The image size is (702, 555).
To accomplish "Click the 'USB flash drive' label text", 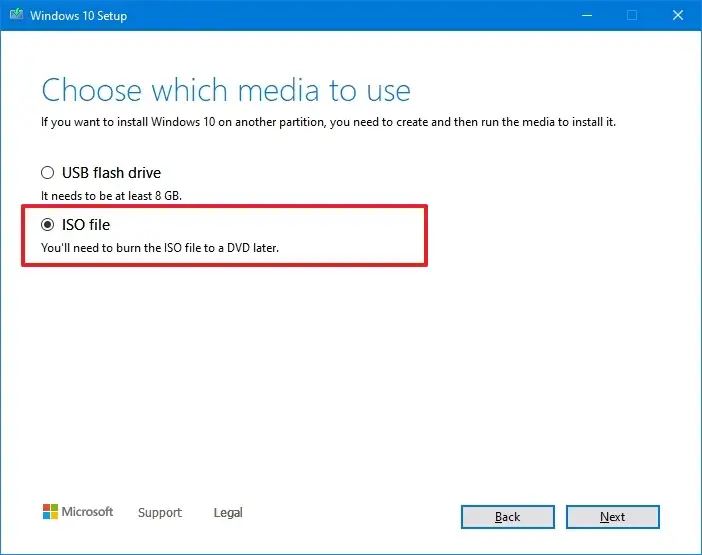I will pyautogui.click(x=111, y=173).
